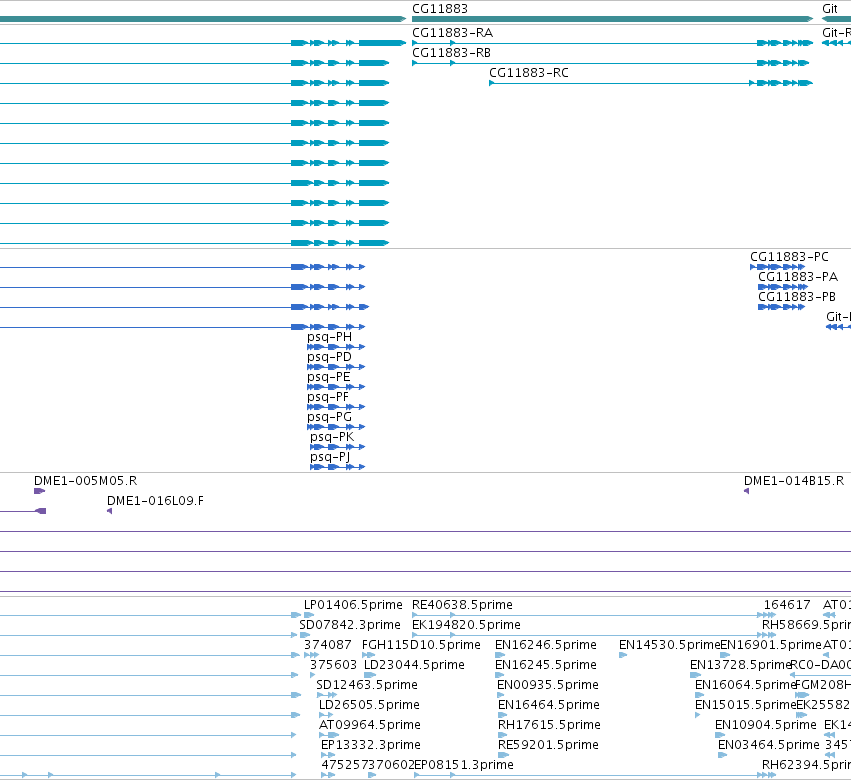
Task: Select the CG11883-PC protein label
Action: pos(789,257)
